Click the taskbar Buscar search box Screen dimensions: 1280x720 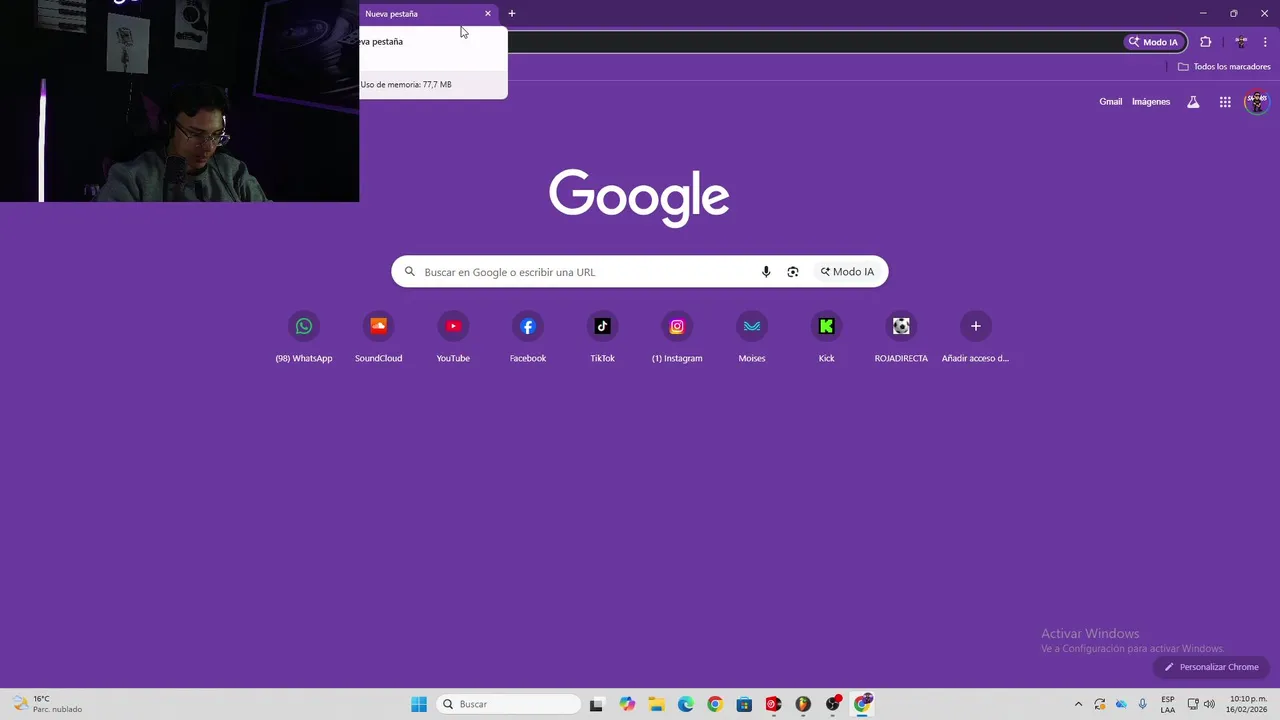tap(508, 704)
